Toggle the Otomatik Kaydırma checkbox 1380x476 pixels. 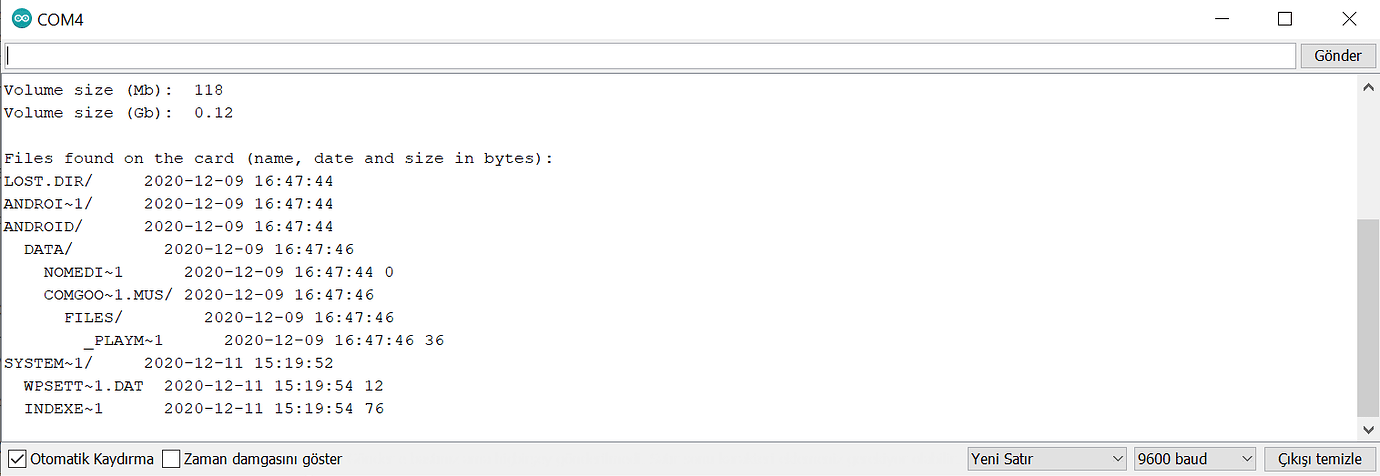click(17, 459)
